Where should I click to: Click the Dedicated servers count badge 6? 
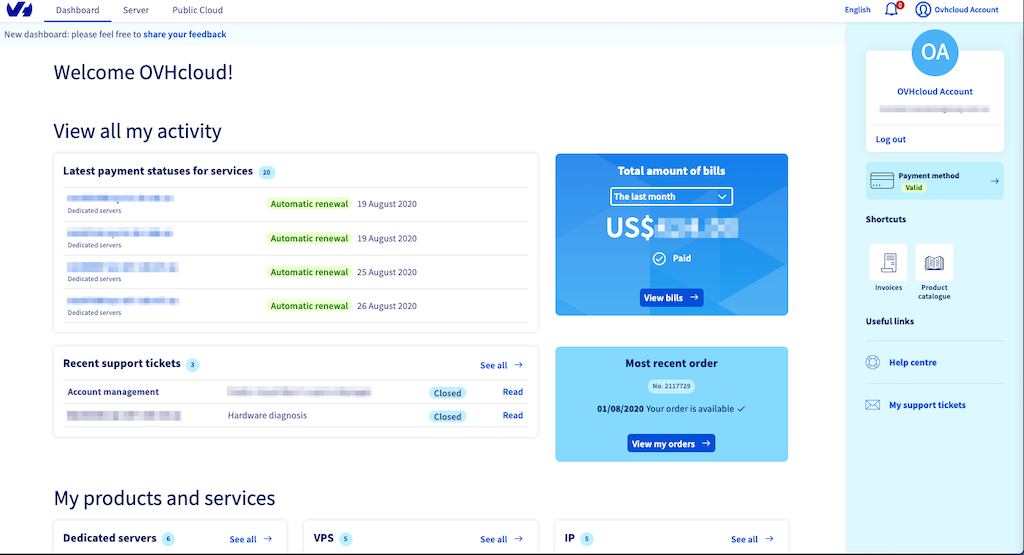(x=168, y=539)
